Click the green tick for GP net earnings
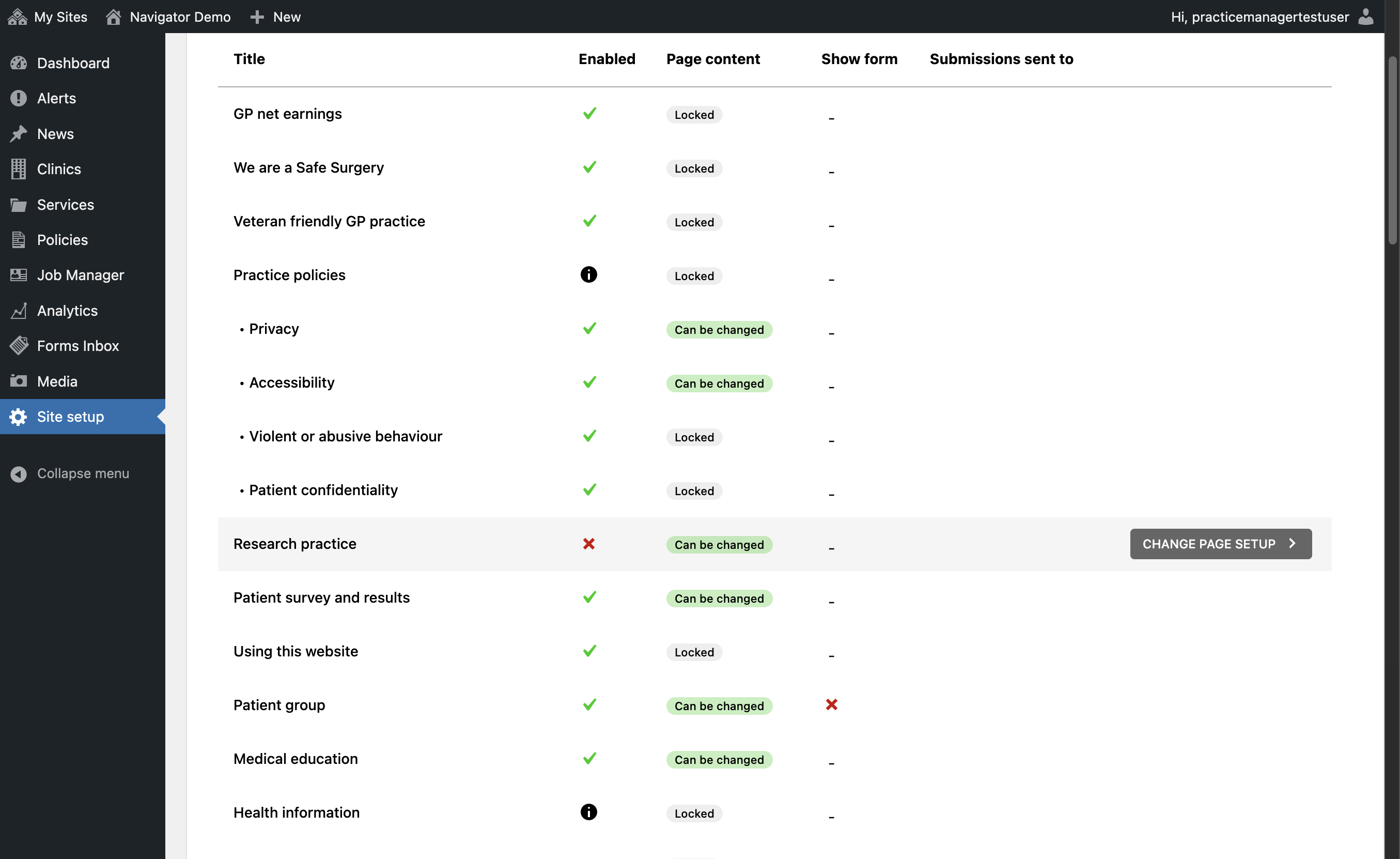The height and width of the screenshot is (859, 1400). (x=589, y=113)
